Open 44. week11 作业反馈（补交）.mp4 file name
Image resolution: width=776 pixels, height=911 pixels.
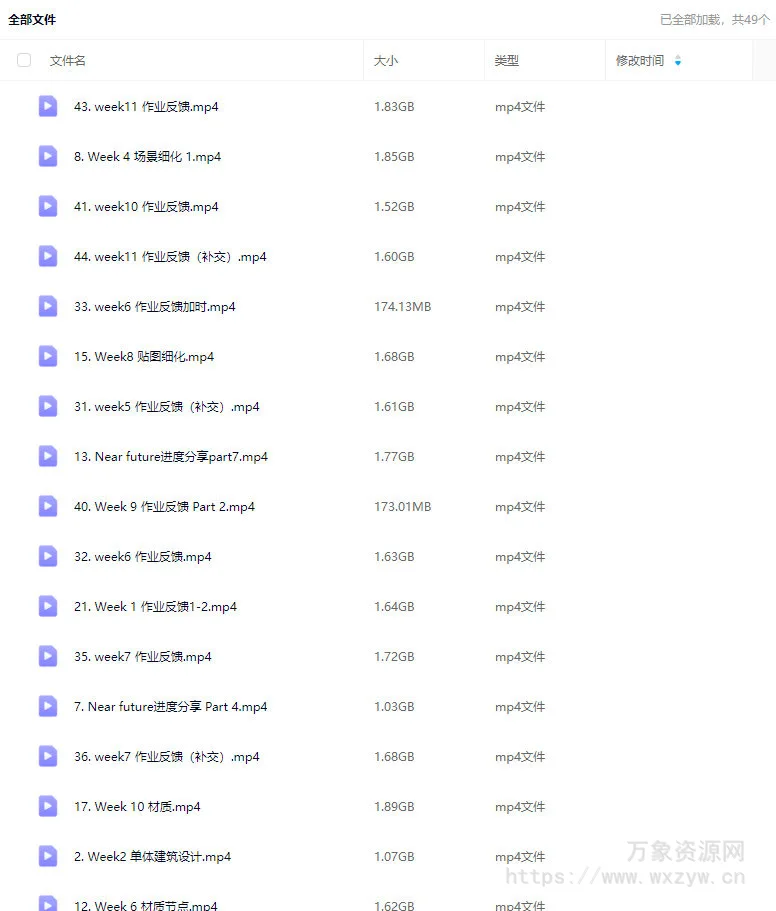click(170, 257)
